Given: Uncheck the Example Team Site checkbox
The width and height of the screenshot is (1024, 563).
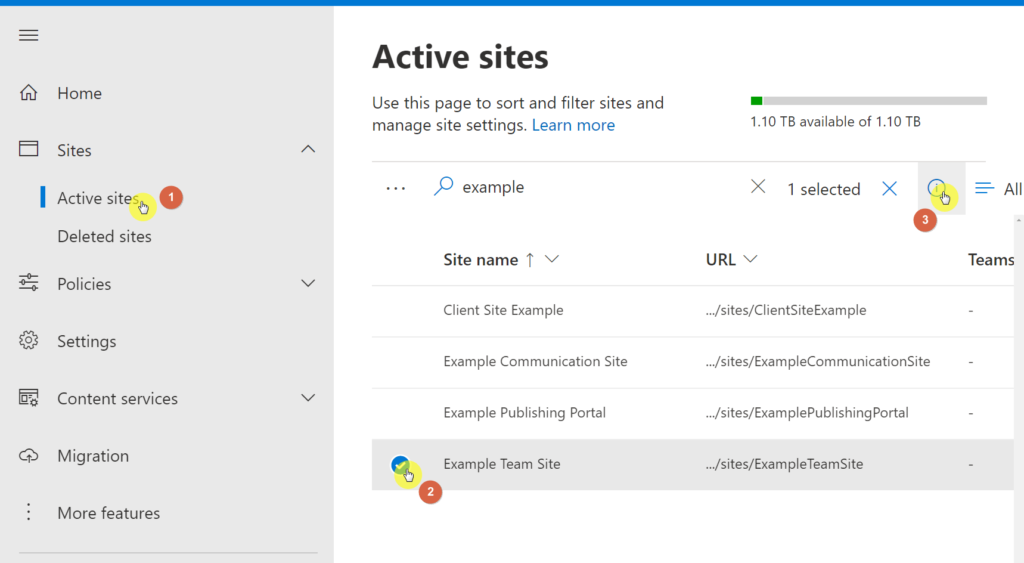Looking at the screenshot, I should [400, 464].
